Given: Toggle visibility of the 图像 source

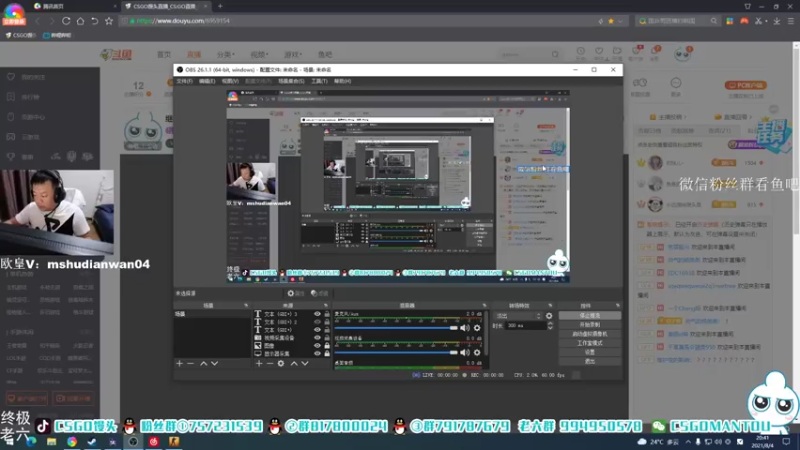Looking at the screenshot, I should pyautogui.click(x=317, y=345).
